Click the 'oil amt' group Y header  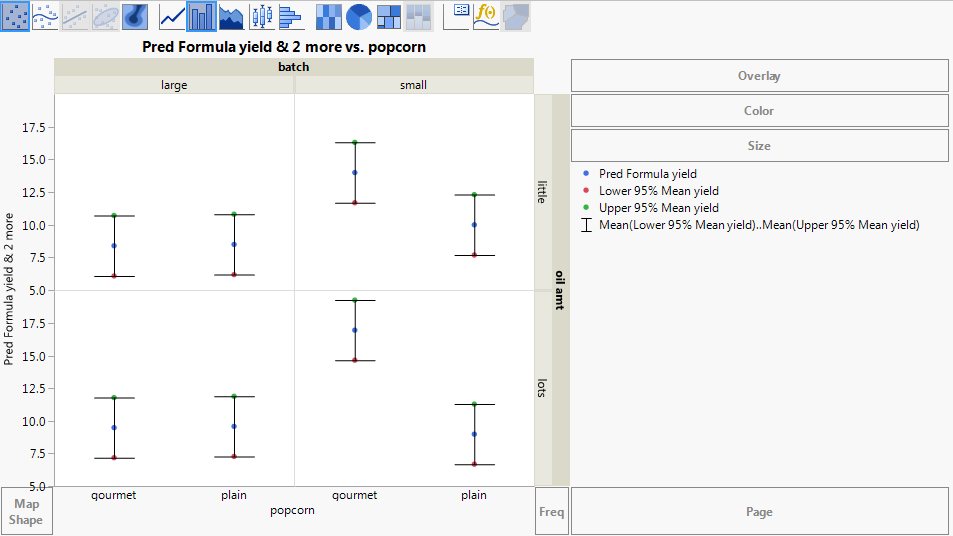pos(560,290)
